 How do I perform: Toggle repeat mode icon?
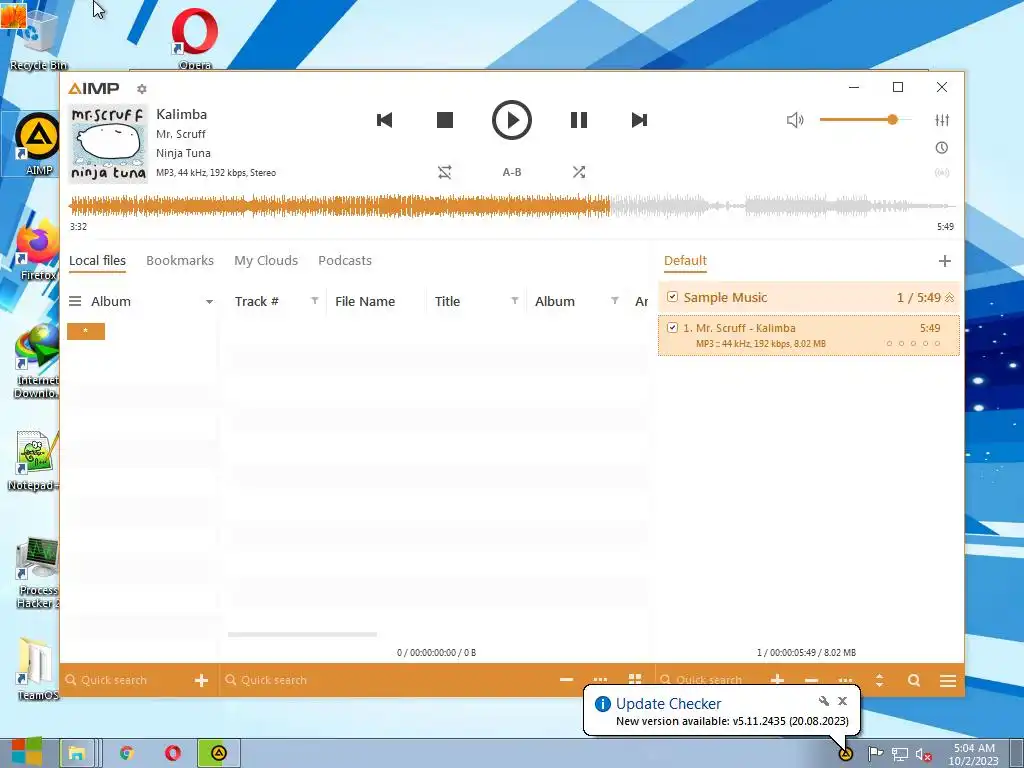click(x=445, y=172)
